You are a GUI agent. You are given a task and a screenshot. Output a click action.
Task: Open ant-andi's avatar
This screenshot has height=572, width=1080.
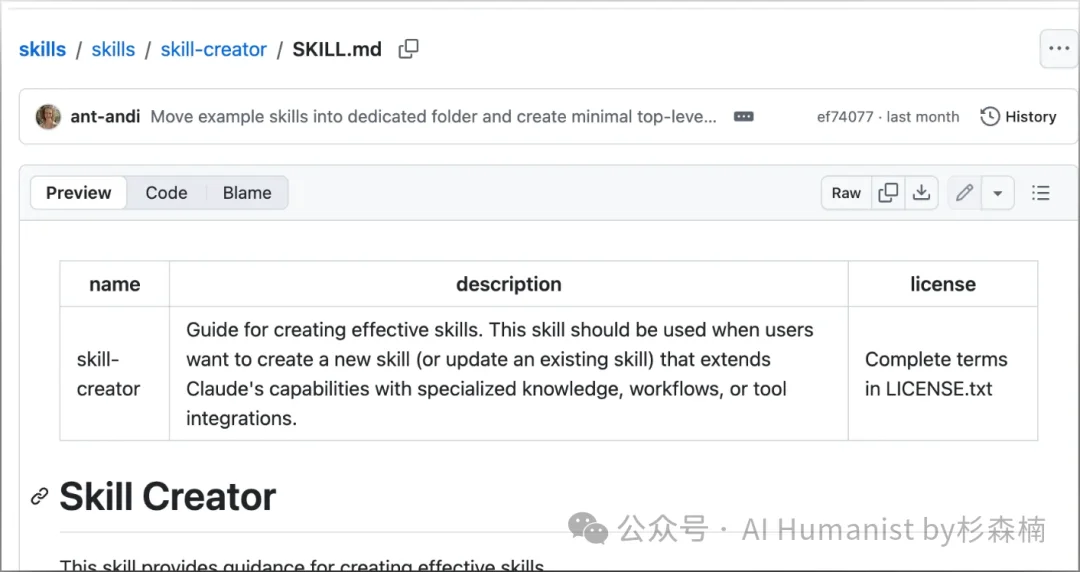click(x=48, y=116)
